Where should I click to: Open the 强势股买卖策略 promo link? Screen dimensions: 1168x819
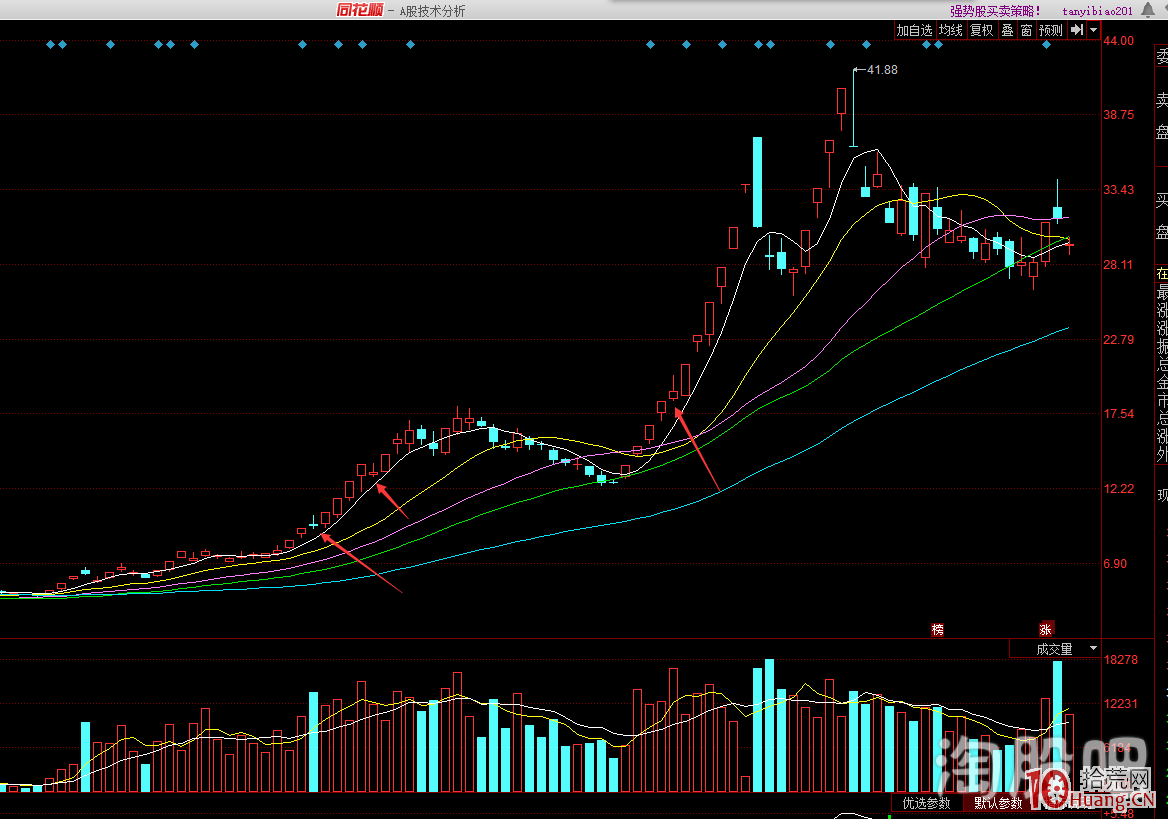click(x=995, y=11)
